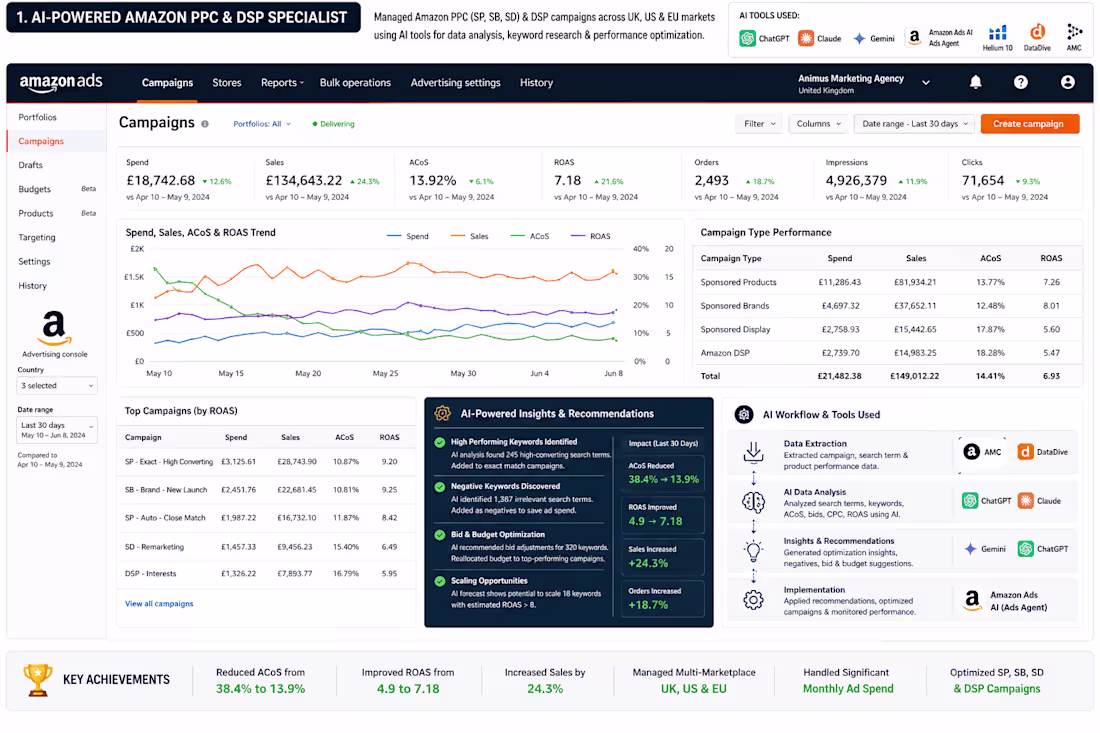This screenshot has height=733, width=1100.
Task: Open the SB - Brand - New Launch campaign
Action: [x=166, y=490]
